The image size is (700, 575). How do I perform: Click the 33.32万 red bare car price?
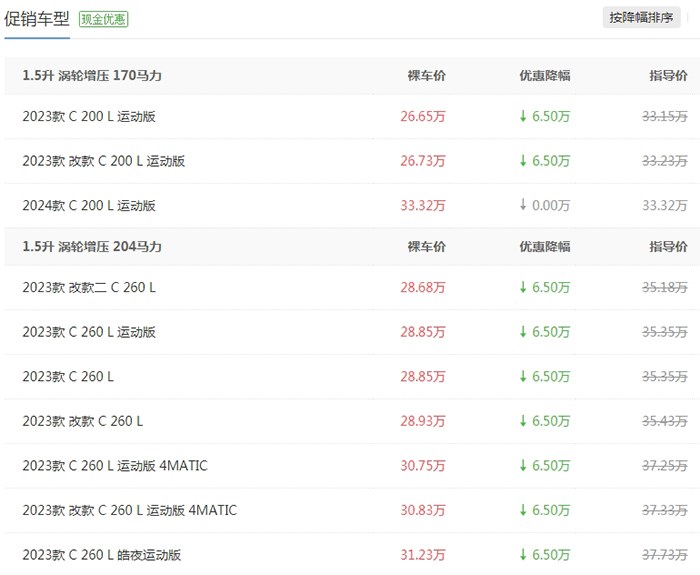(x=423, y=206)
